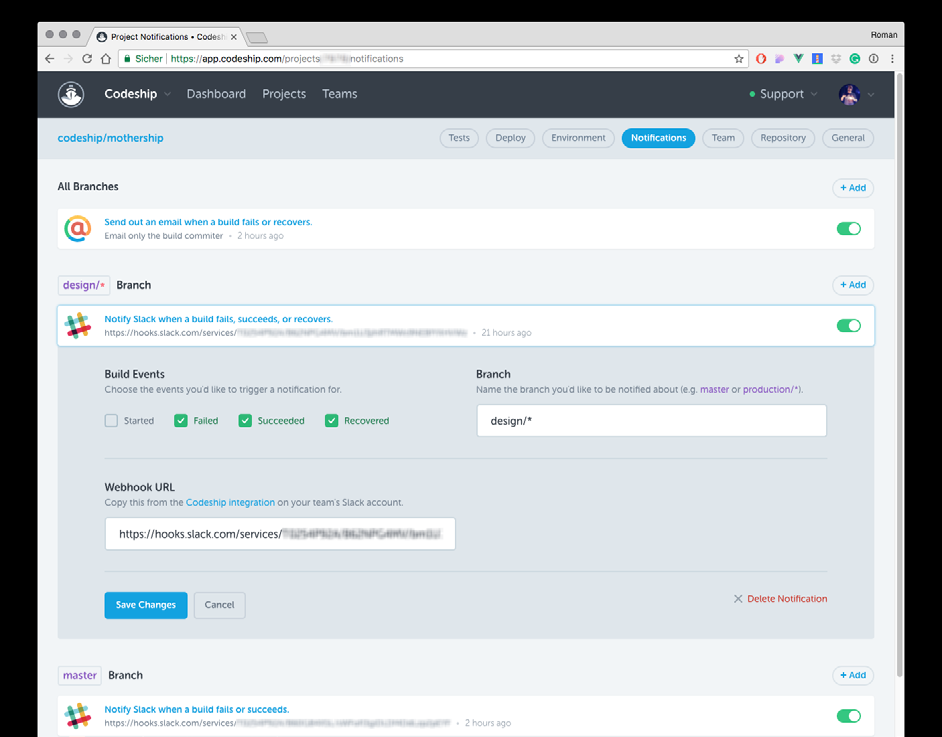Open Teams in top navigation

pos(339,94)
